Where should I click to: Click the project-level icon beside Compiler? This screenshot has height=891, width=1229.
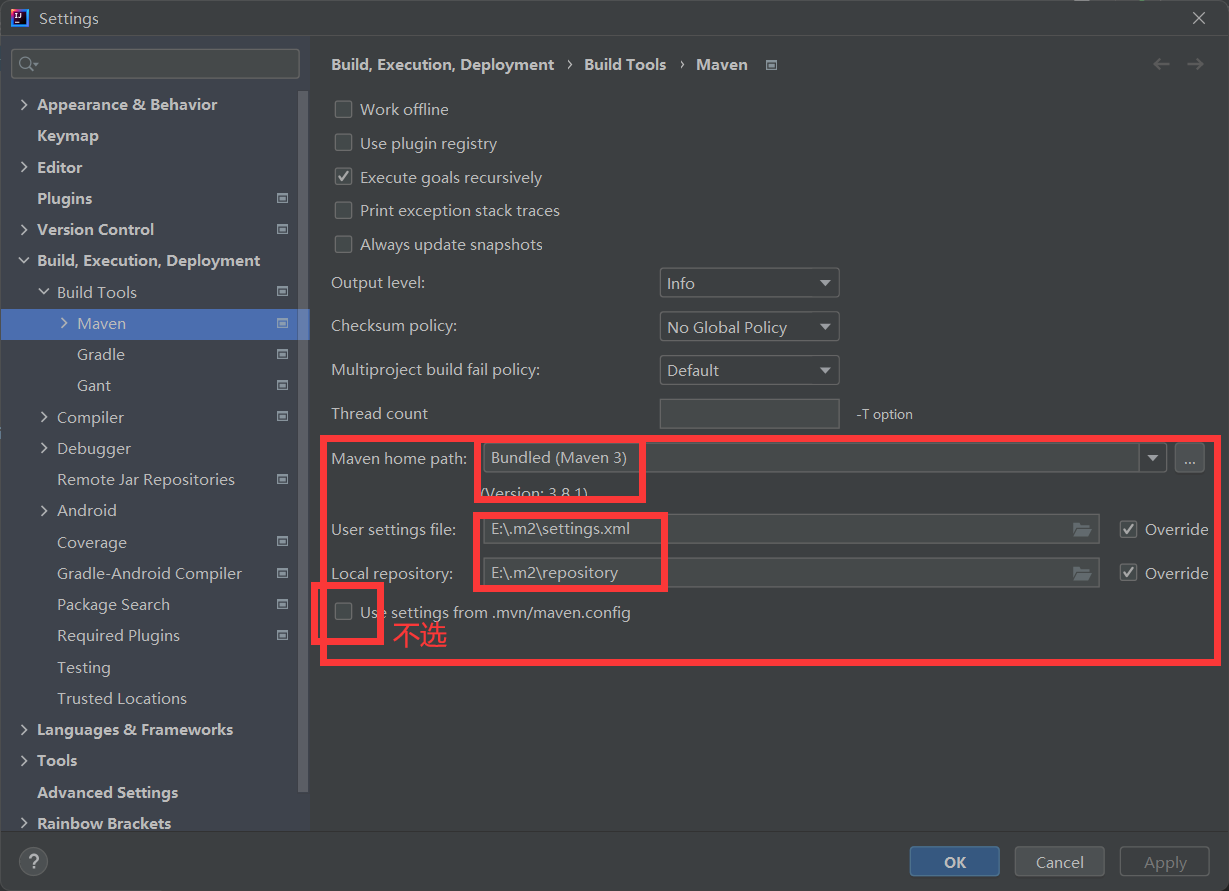click(283, 417)
